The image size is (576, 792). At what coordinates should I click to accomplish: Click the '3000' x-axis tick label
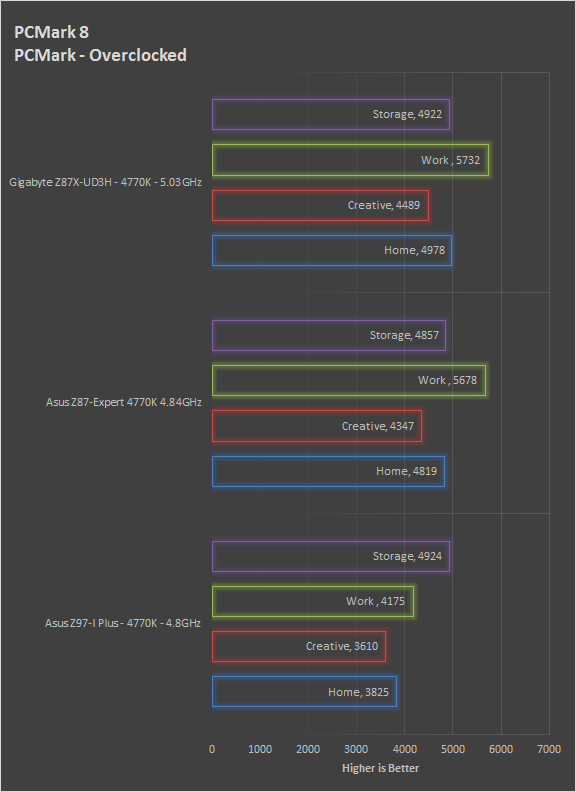[x=356, y=749]
